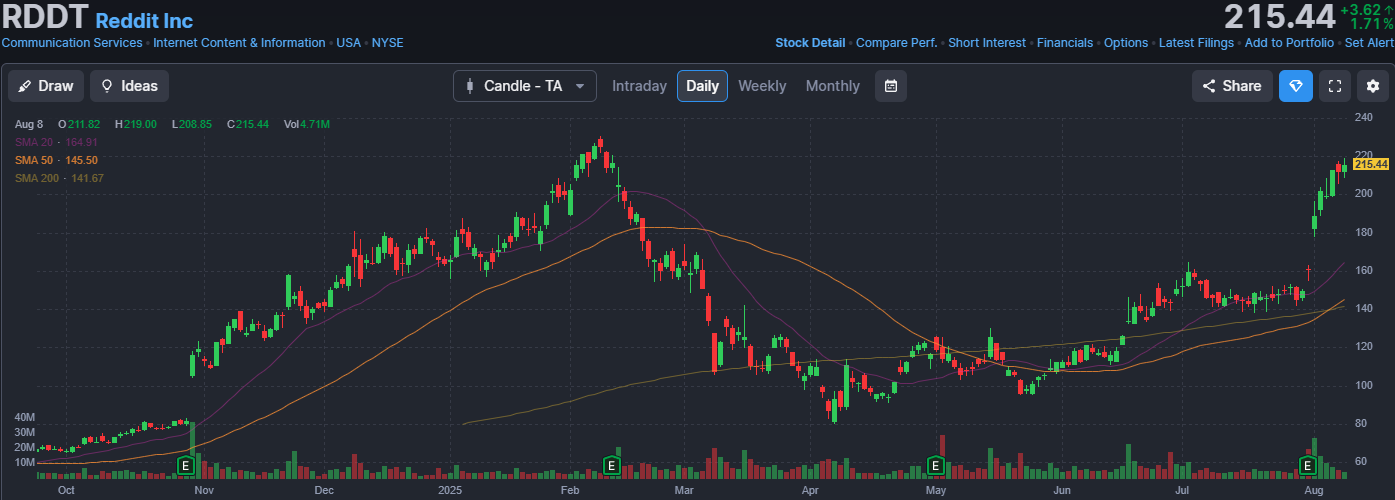Select the Weekly timeframe
Viewport: 1395px width, 500px height.
point(762,86)
